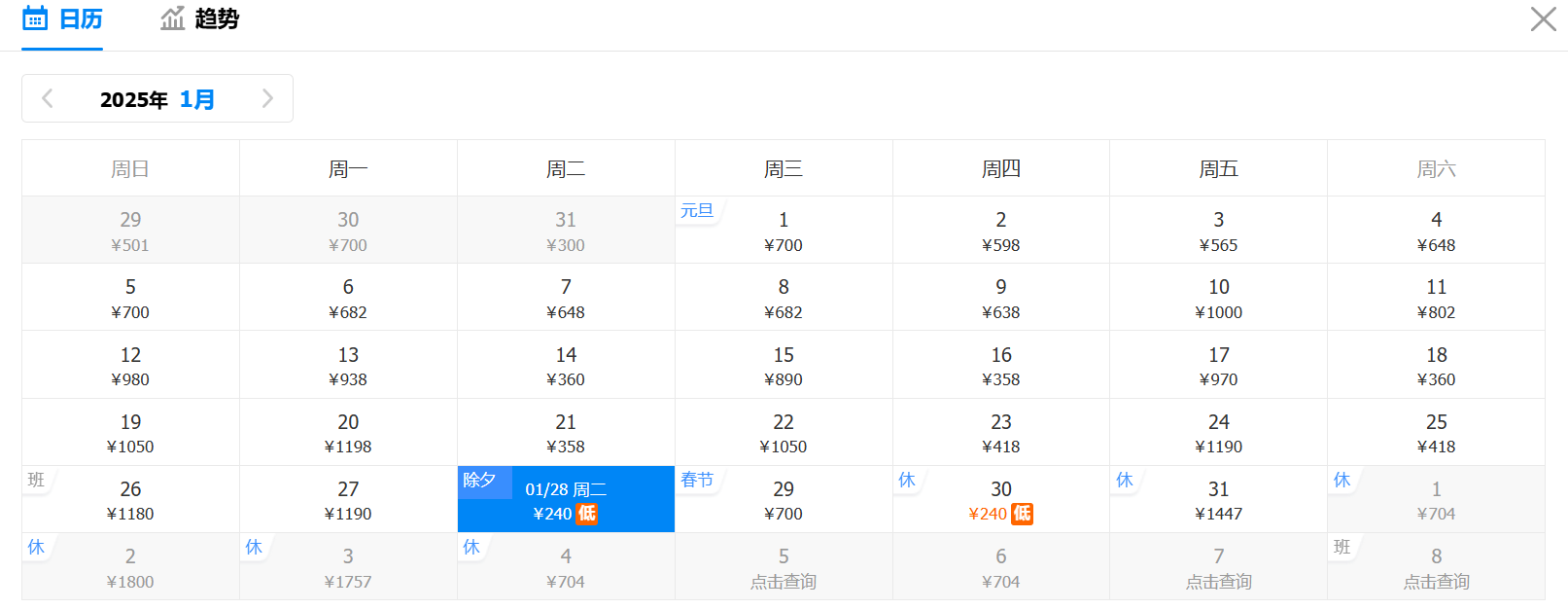The height and width of the screenshot is (609, 1568).
Task: Select January 23 priced ¥418
Action: point(1001,432)
